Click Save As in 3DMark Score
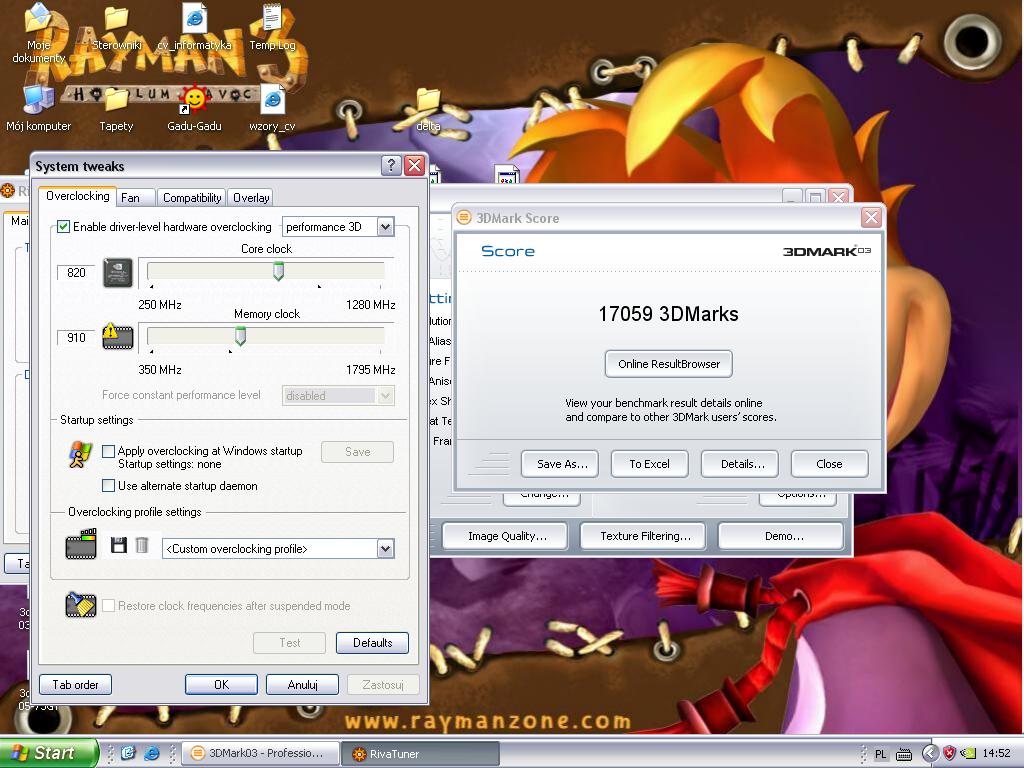This screenshot has width=1024, height=768. tap(560, 464)
